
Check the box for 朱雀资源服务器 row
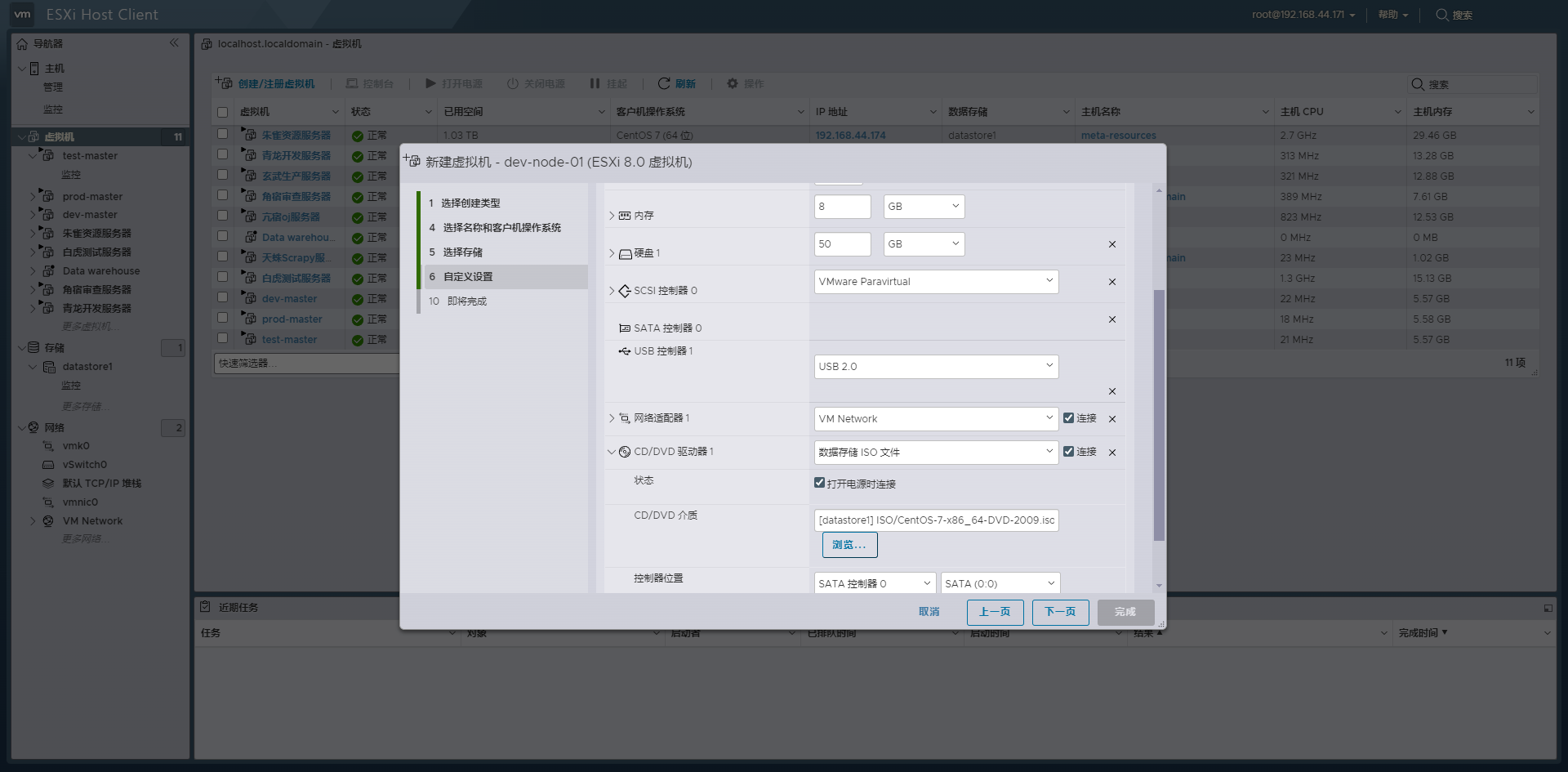[222, 134]
